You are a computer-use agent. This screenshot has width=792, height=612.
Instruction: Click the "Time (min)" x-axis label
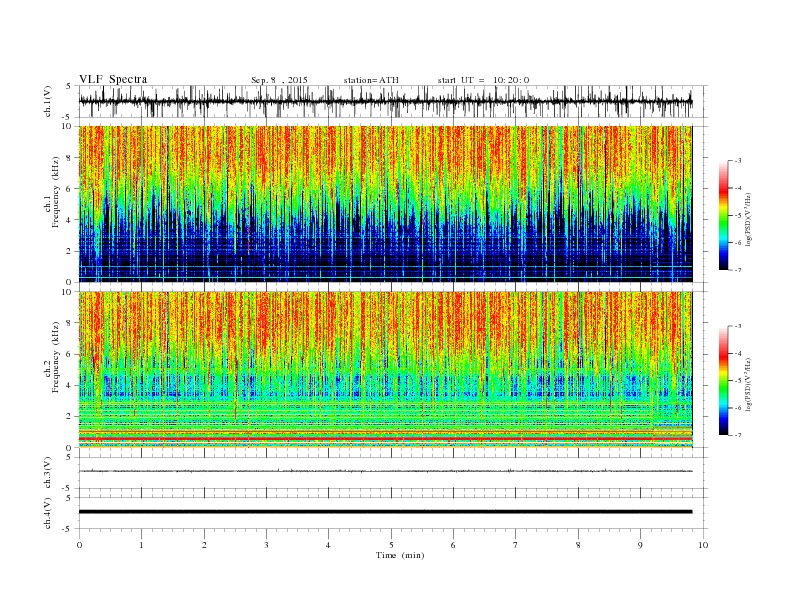(400, 555)
